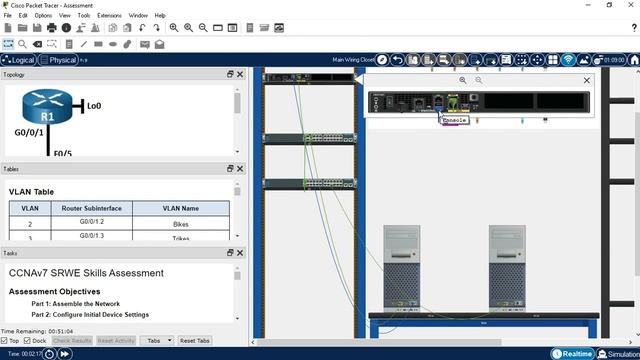The height and width of the screenshot is (360, 640).
Task: Click the Fast Forward Time button
Action: click(64, 354)
